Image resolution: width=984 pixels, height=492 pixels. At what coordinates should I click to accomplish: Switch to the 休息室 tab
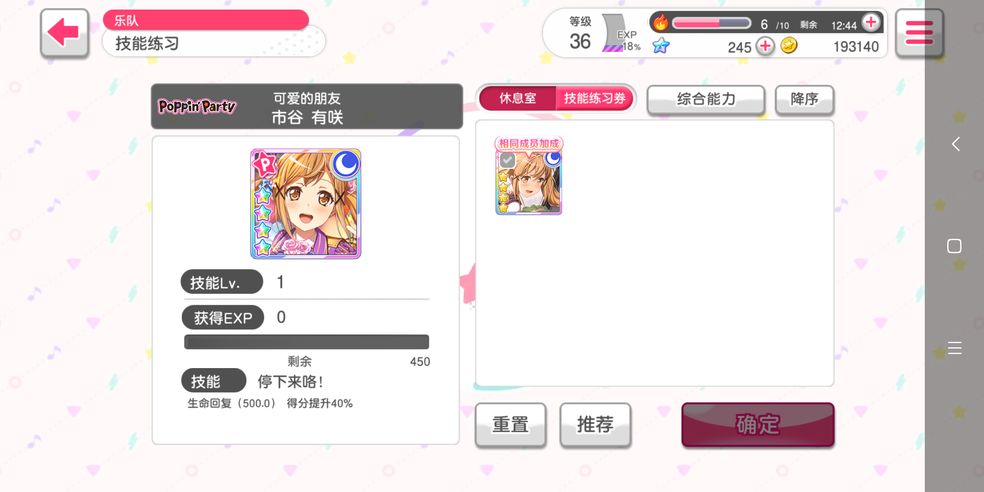coord(518,99)
